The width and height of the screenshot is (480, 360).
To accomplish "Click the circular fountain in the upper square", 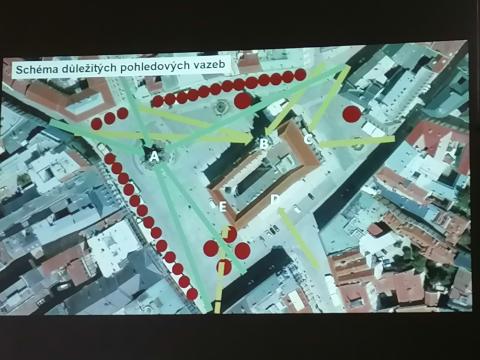I will [220, 107].
